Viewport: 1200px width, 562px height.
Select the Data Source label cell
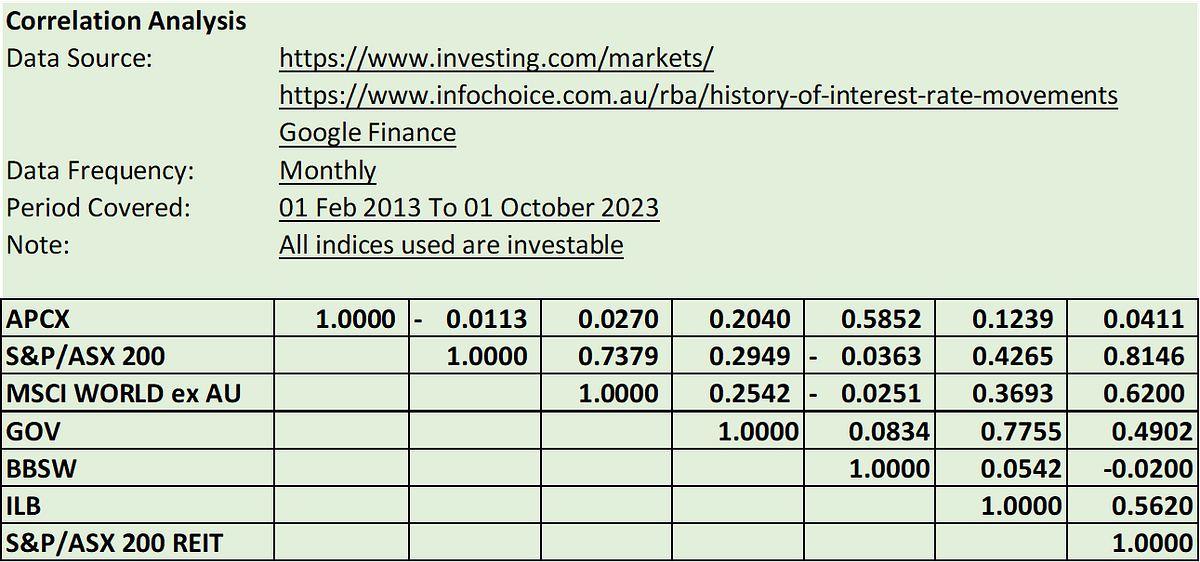coord(80,58)
